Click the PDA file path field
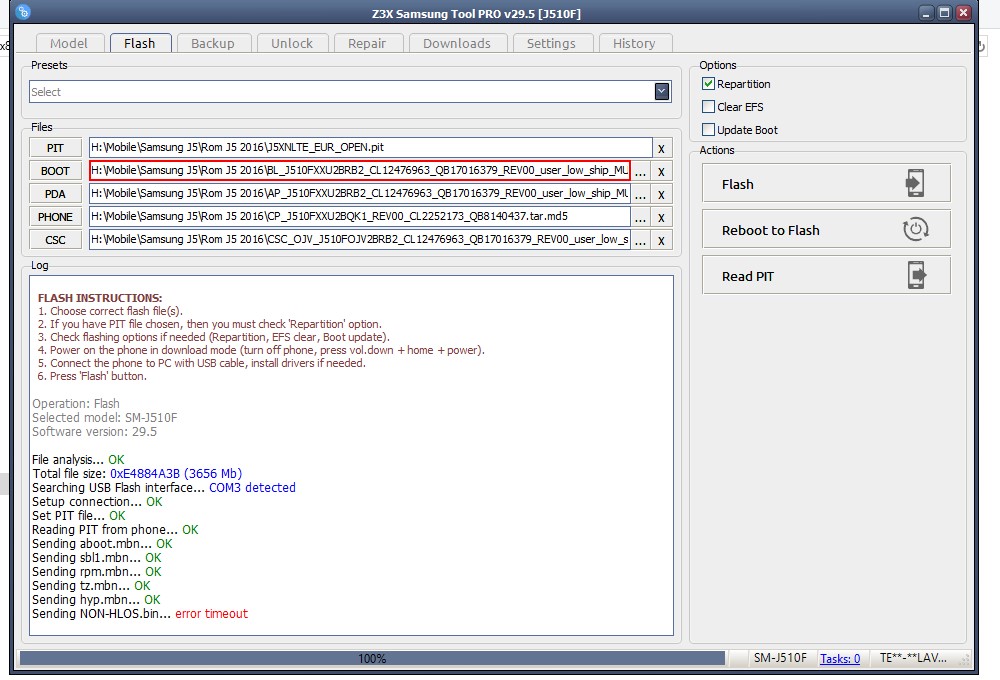 point(360,193)
